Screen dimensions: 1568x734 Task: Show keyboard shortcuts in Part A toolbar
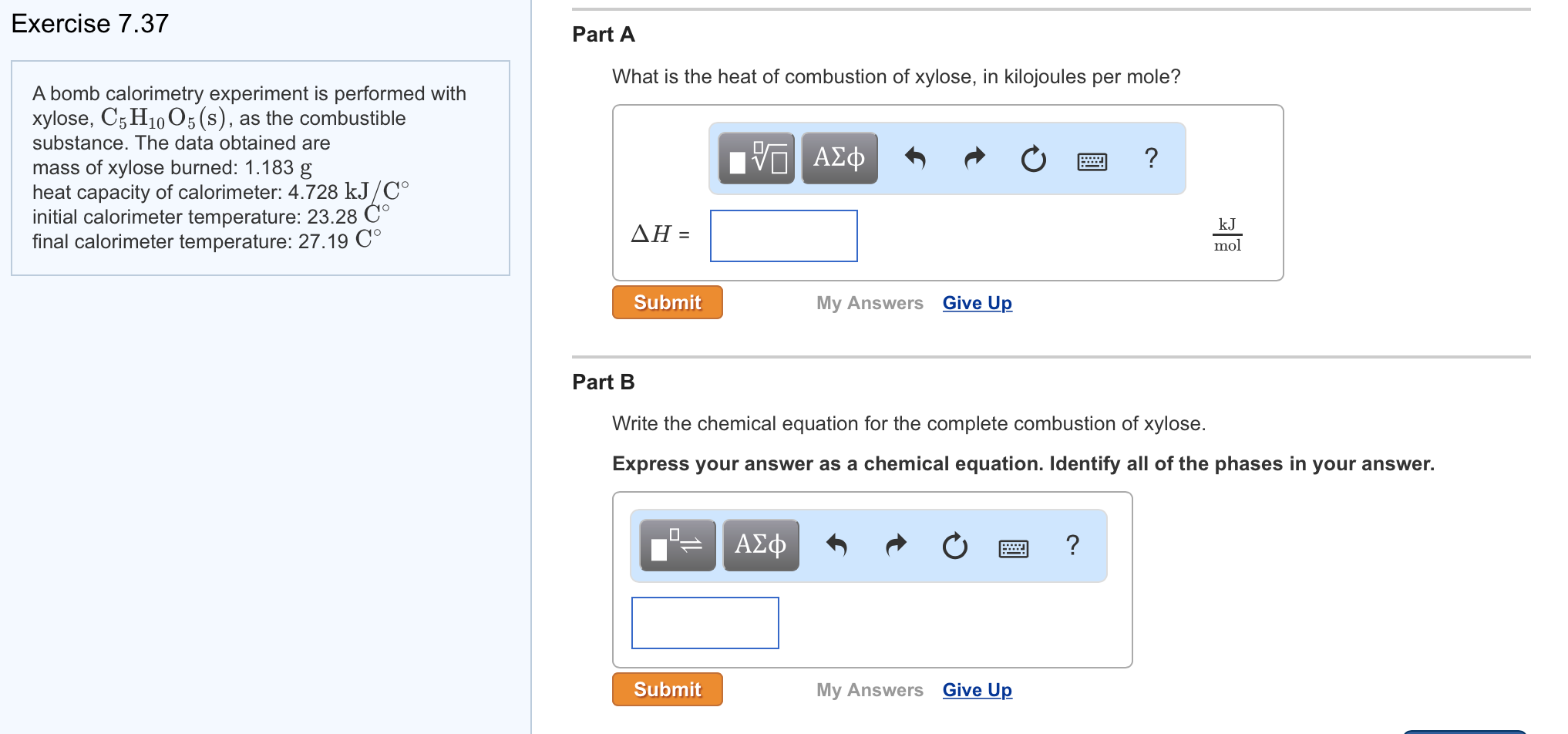(x=1092, y=161)
